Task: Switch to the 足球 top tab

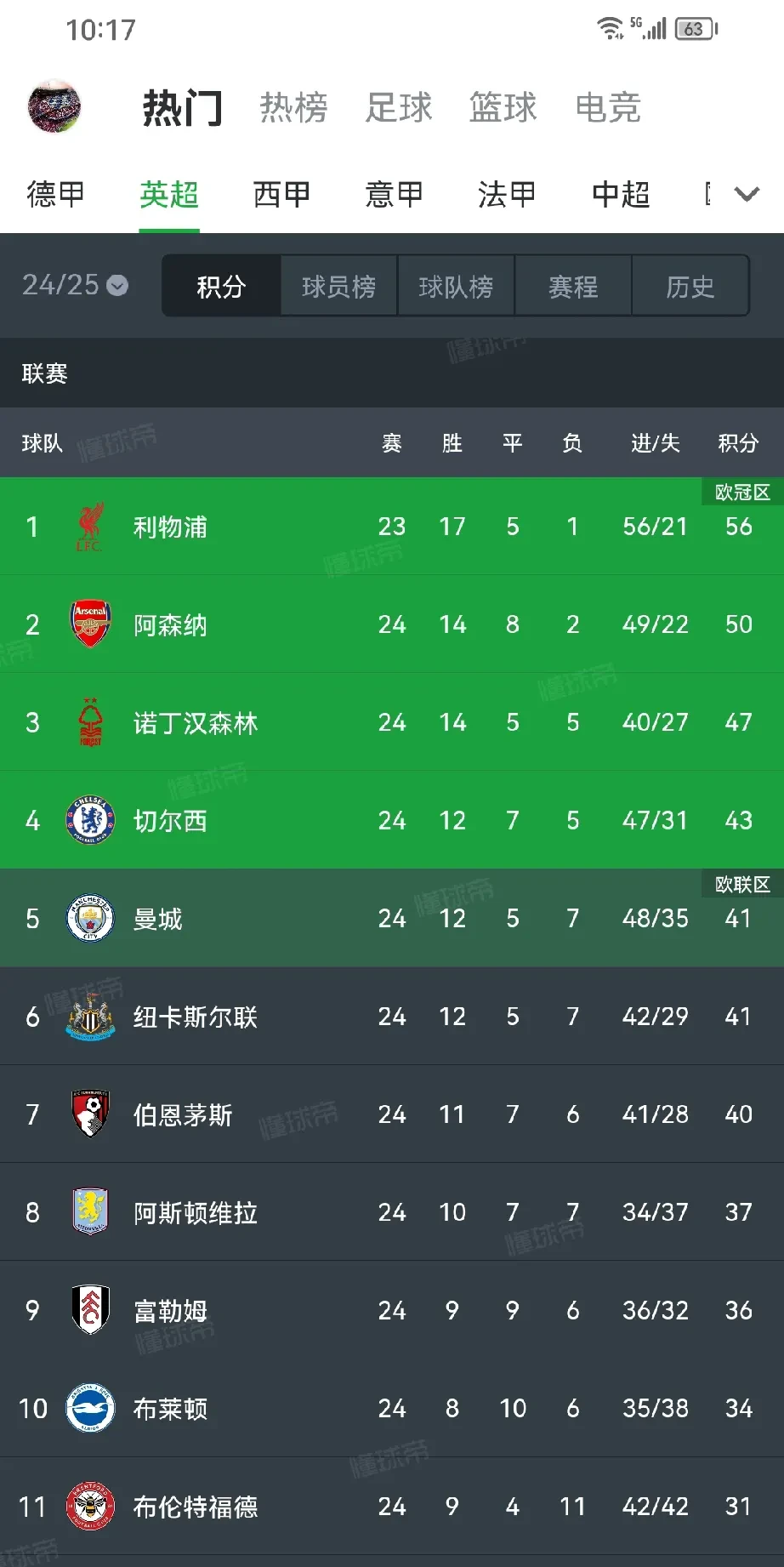Action: [x=399, y=108]
